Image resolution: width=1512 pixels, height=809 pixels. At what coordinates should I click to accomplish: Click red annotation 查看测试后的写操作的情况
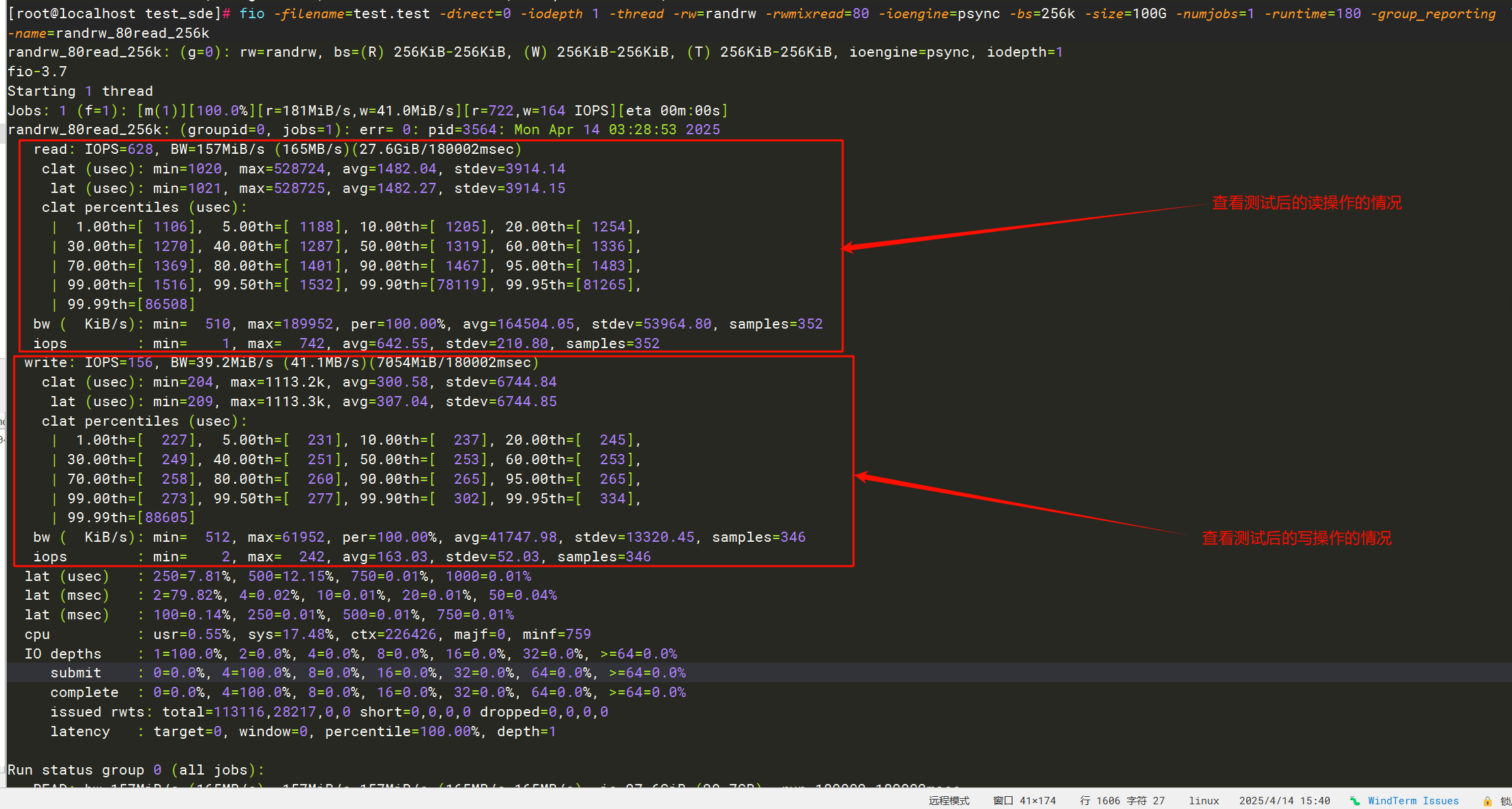click(1296, 538)
